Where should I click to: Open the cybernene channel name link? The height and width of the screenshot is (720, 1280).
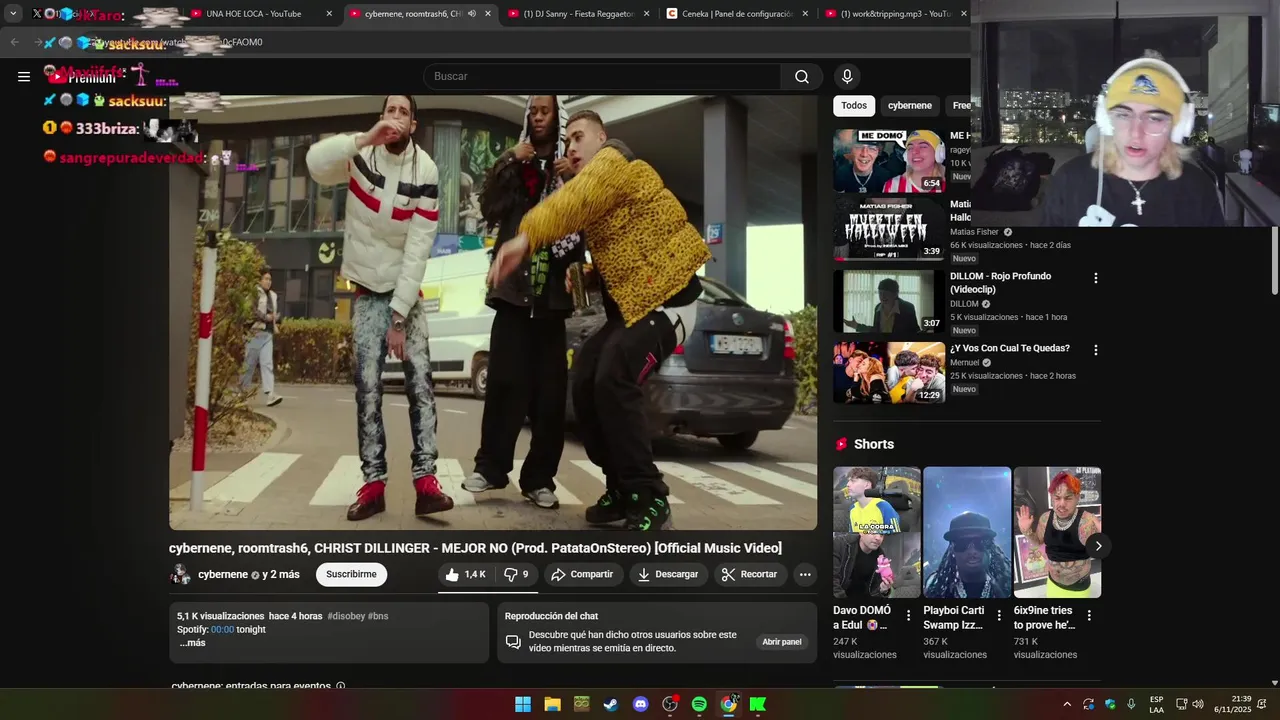point(223,574)
